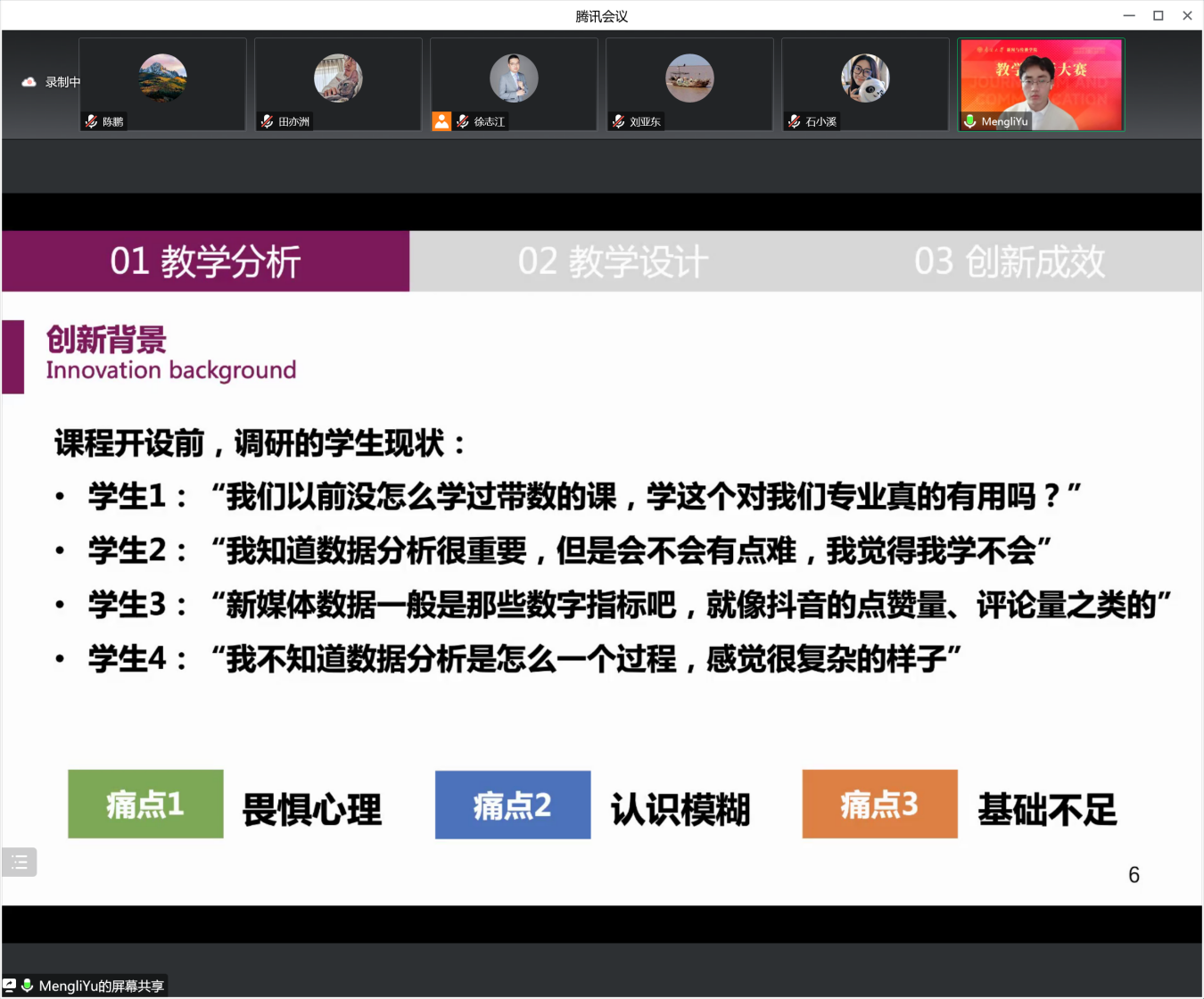Click 石小溪's muted microphone icon
1204x999 pixels.
tap(794, 121)
